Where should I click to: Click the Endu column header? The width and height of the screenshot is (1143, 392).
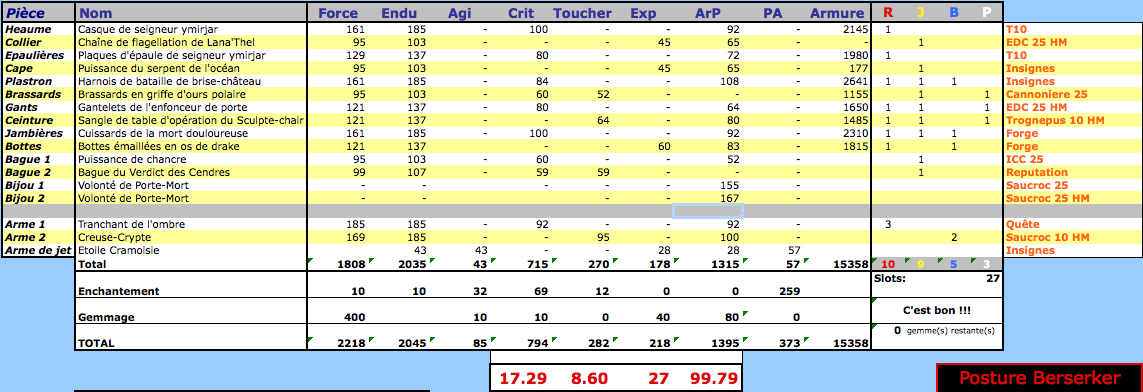[399, 12]
